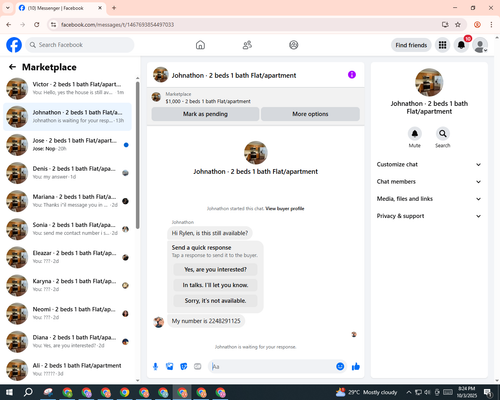Choose a sticker icon
Viewport: 500px width, 400px height.
tap(184, 367)
